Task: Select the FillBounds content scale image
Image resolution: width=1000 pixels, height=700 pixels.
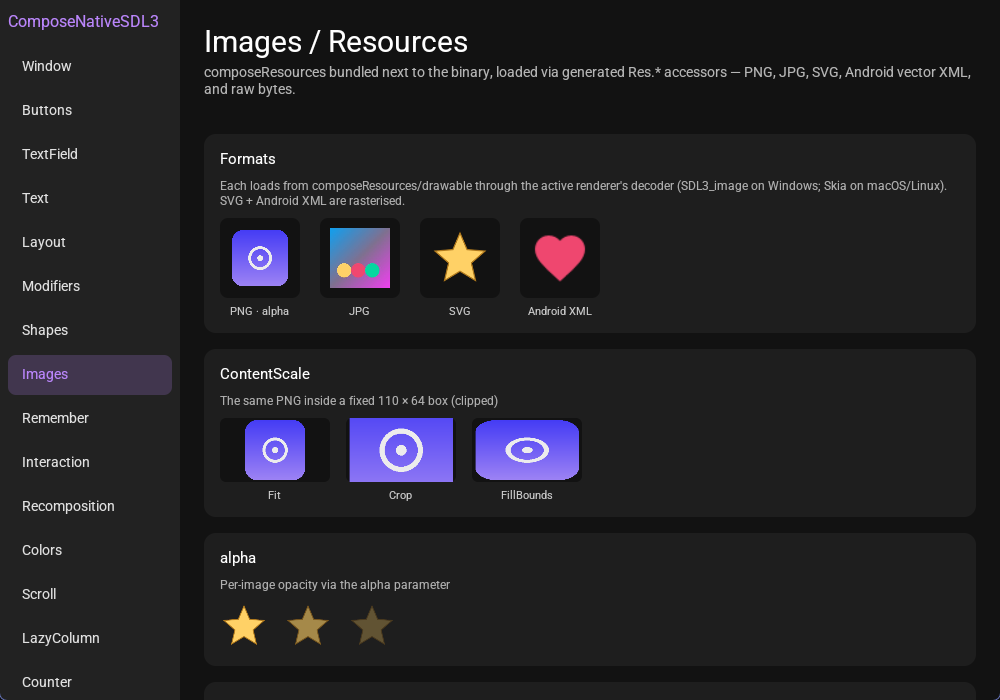Action: (527, 450)
